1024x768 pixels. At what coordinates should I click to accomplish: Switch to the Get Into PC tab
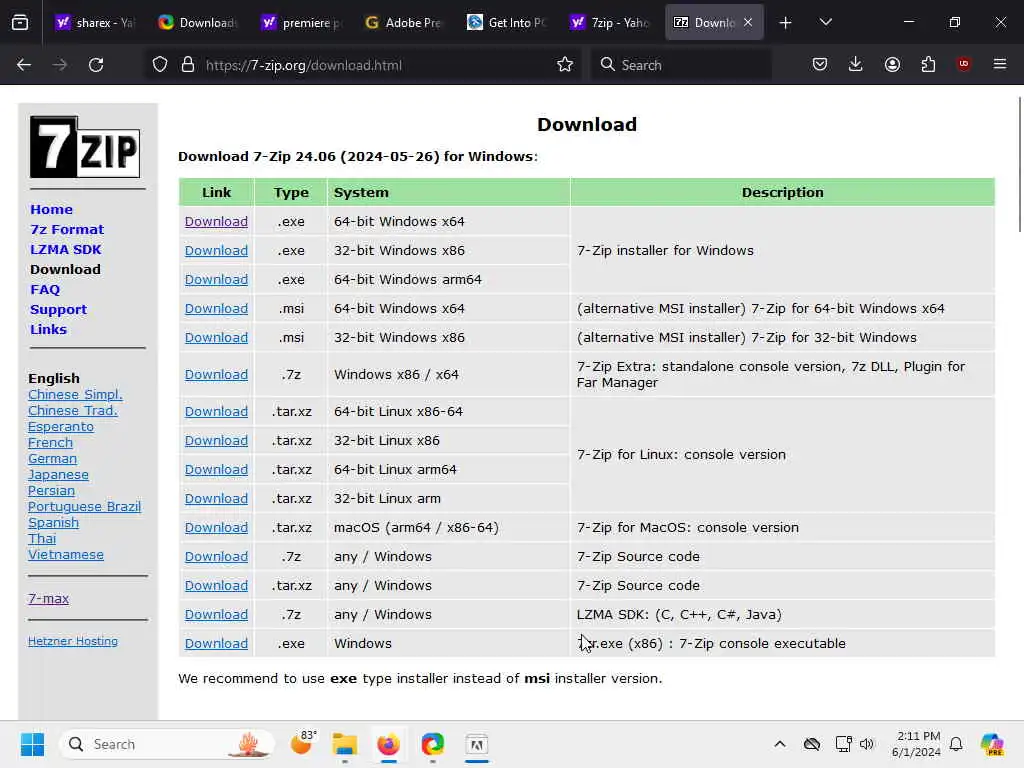pyautogui.click(x=508, y=23)
